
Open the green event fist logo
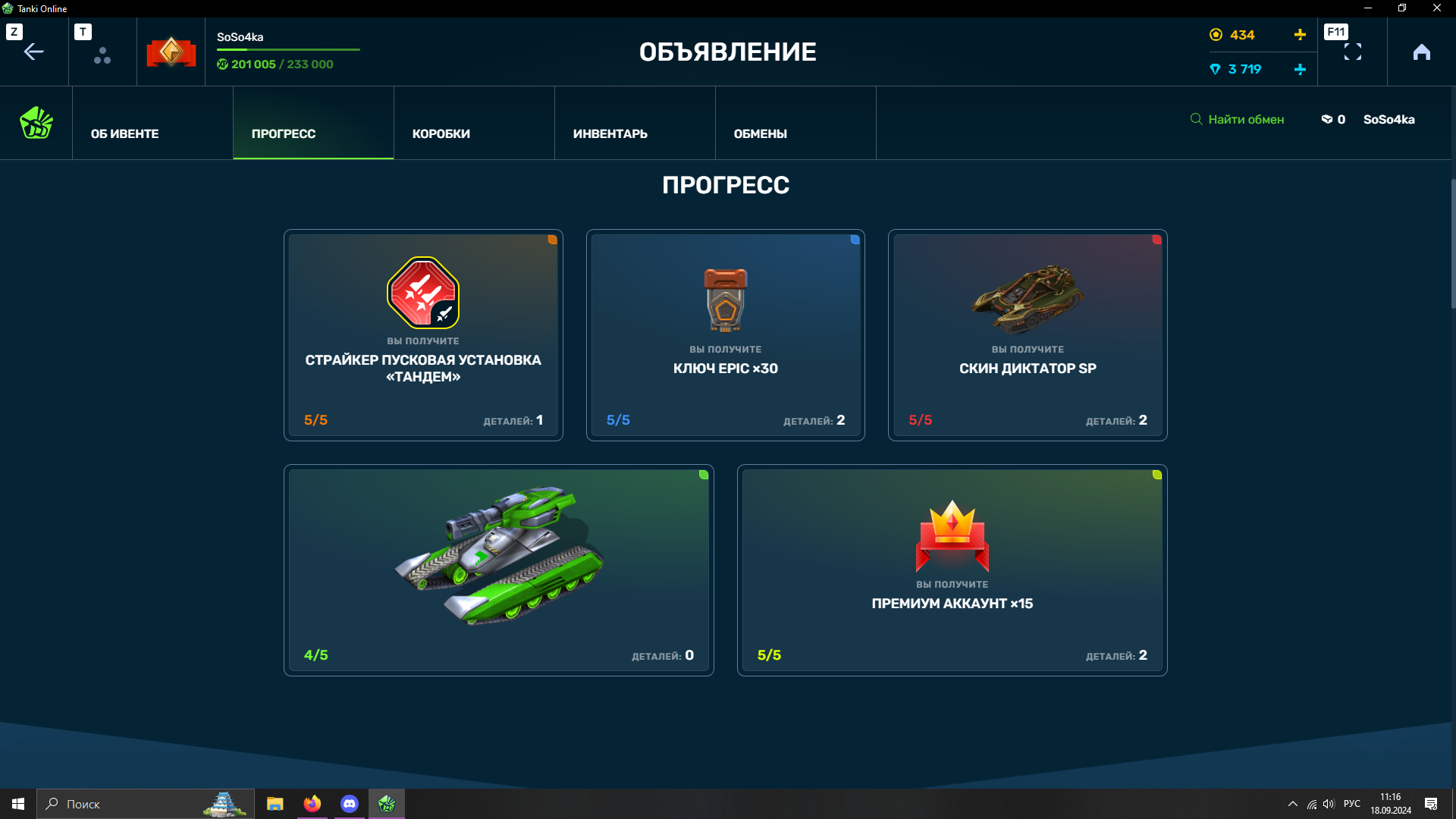tap(36, 122)
